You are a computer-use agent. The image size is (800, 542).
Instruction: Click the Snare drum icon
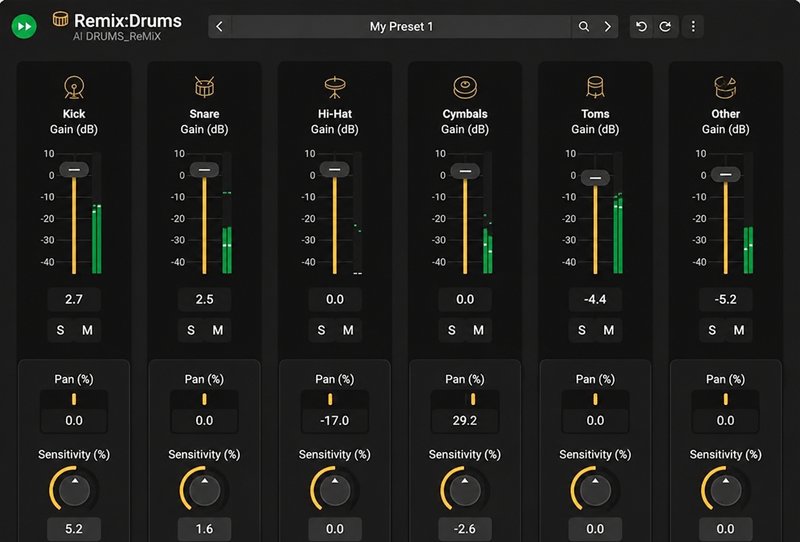click(x=205, y=87)
